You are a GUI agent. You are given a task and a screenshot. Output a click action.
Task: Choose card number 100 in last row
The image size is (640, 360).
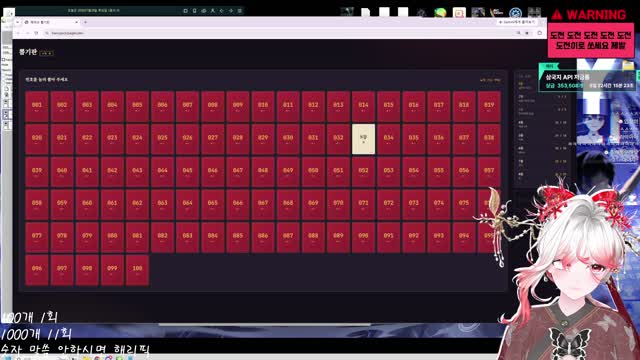coord(137,270)
